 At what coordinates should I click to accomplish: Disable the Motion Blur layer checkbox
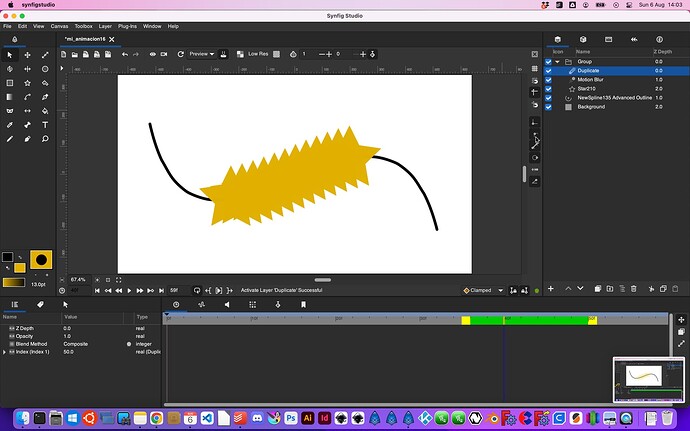(549, 80)
